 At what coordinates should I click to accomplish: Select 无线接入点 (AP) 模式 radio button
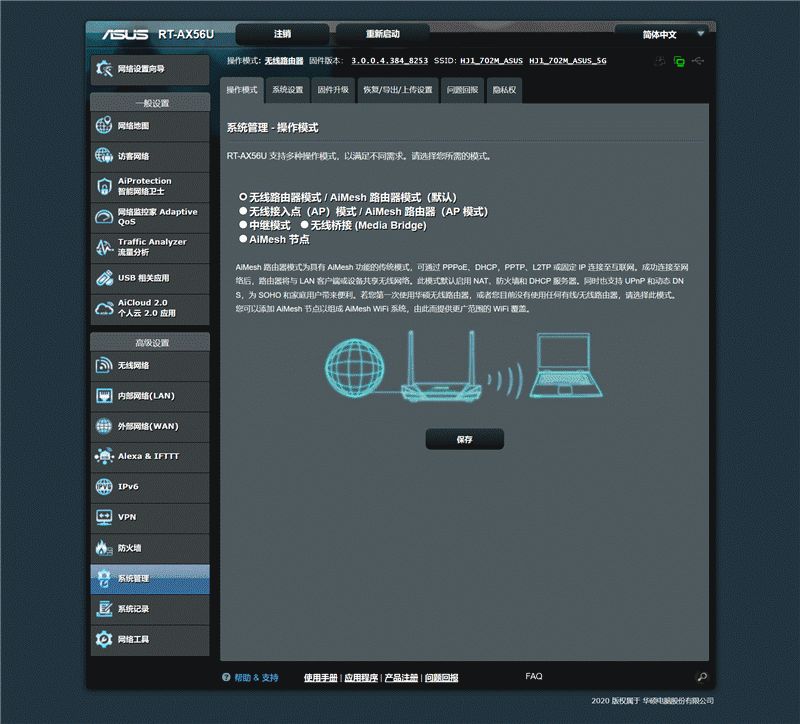[x=243, y=211]
